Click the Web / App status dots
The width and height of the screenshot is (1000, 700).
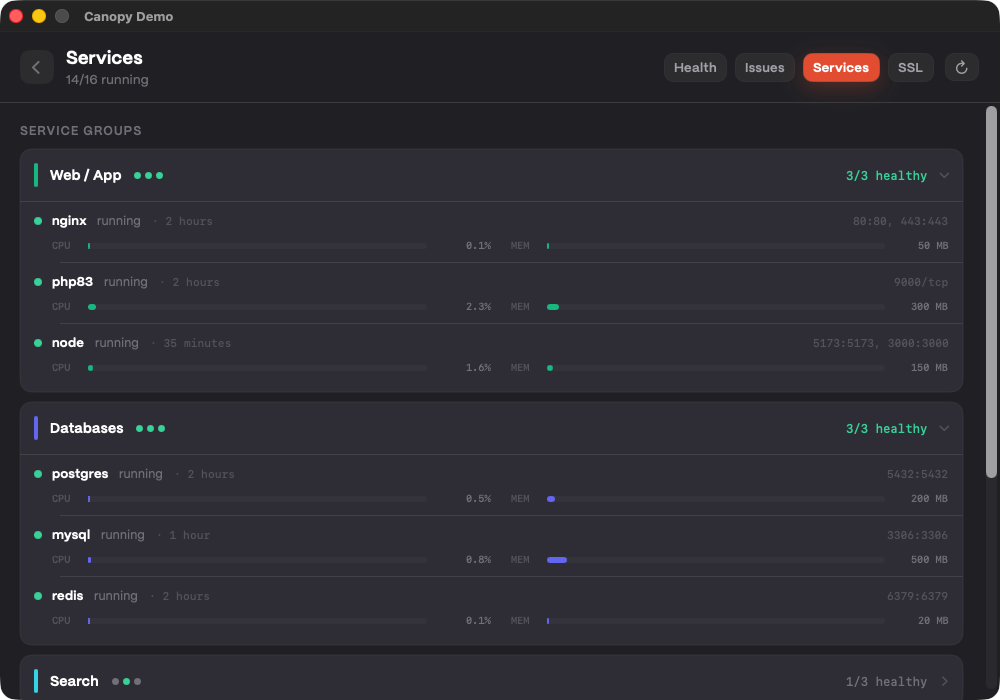[x=149, y=175]
